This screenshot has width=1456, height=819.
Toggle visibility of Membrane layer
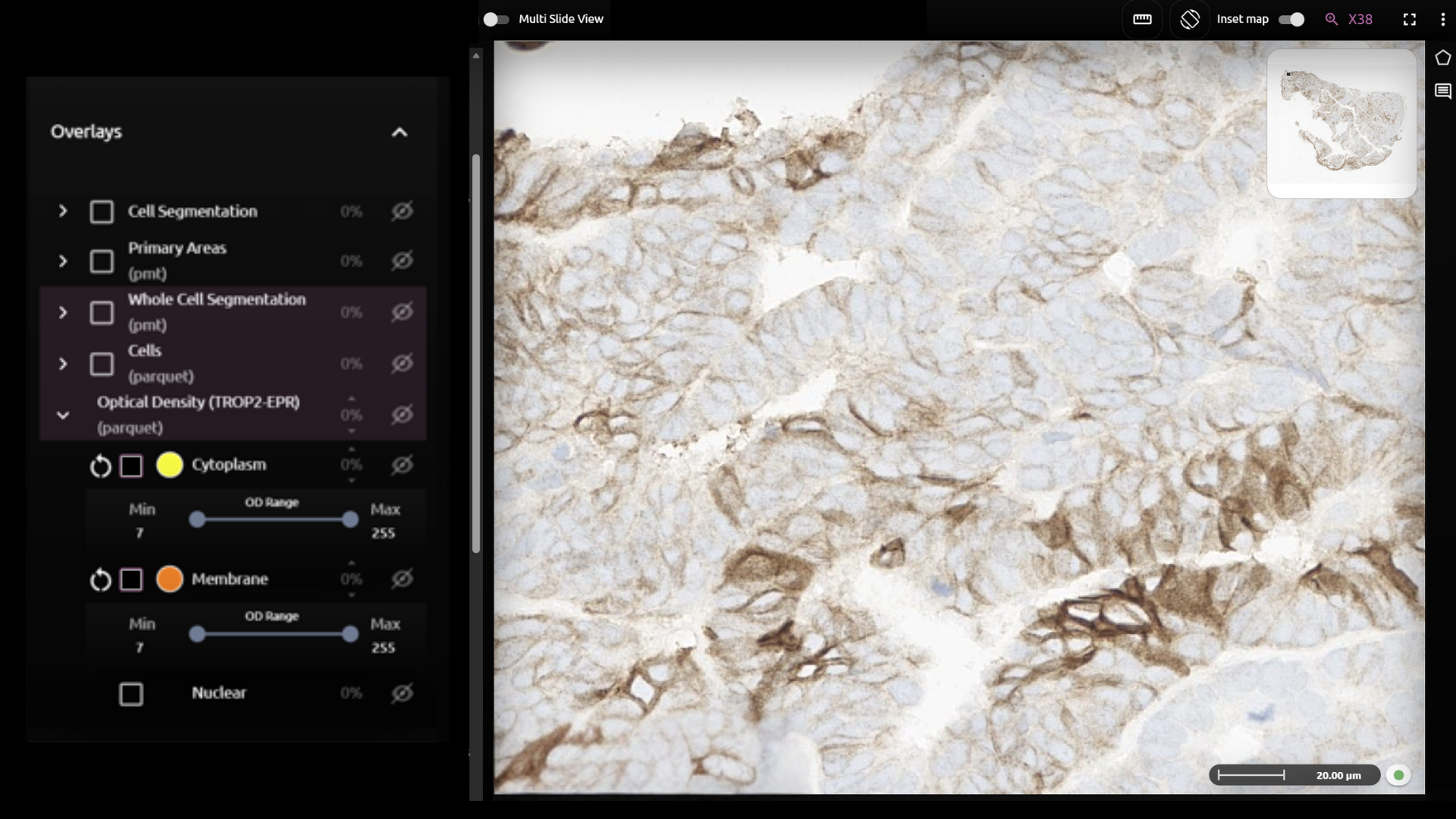pyautogui.click(x=402, y=579)
